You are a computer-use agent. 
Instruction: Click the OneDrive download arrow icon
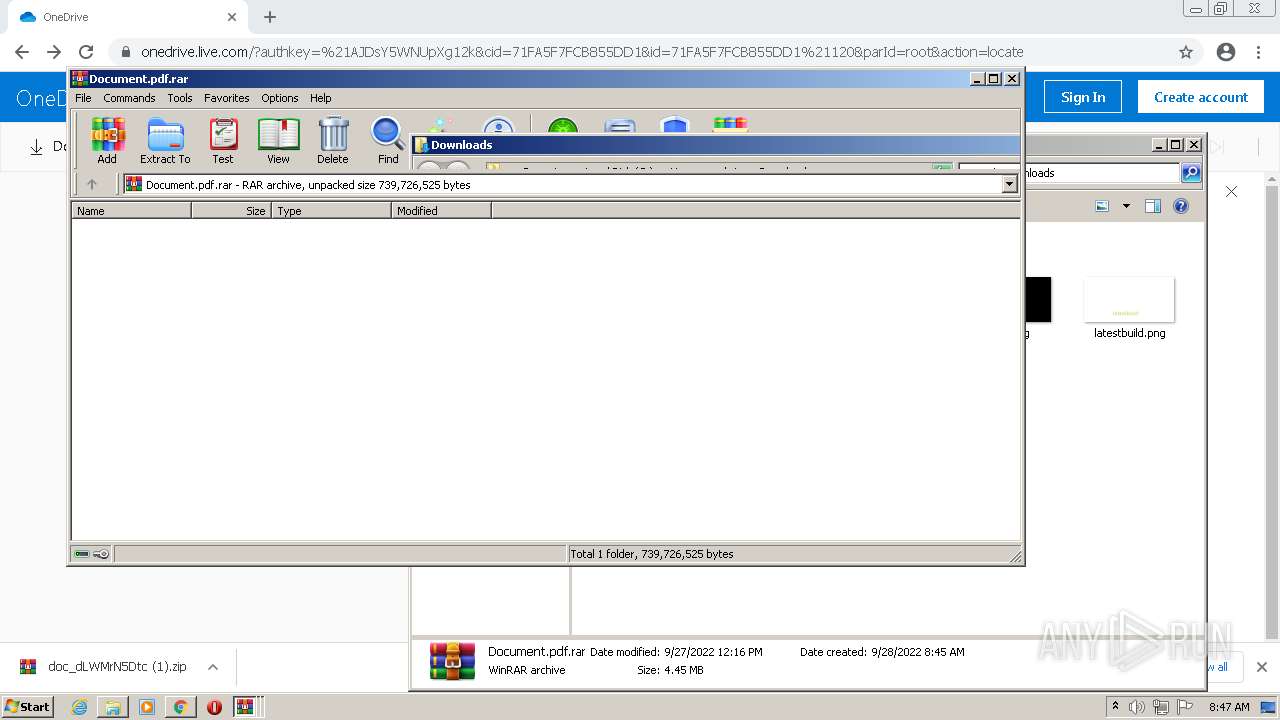(x=36, y=147)
